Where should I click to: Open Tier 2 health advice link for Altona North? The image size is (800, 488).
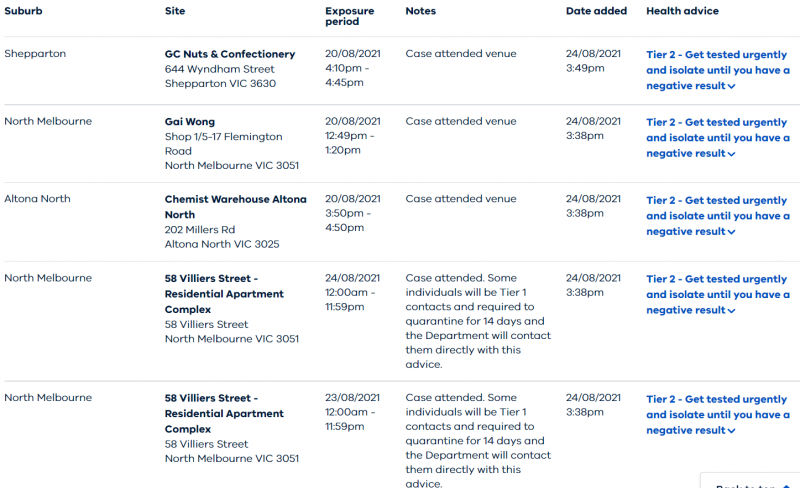pyautogui.click(x=717, y=215)
